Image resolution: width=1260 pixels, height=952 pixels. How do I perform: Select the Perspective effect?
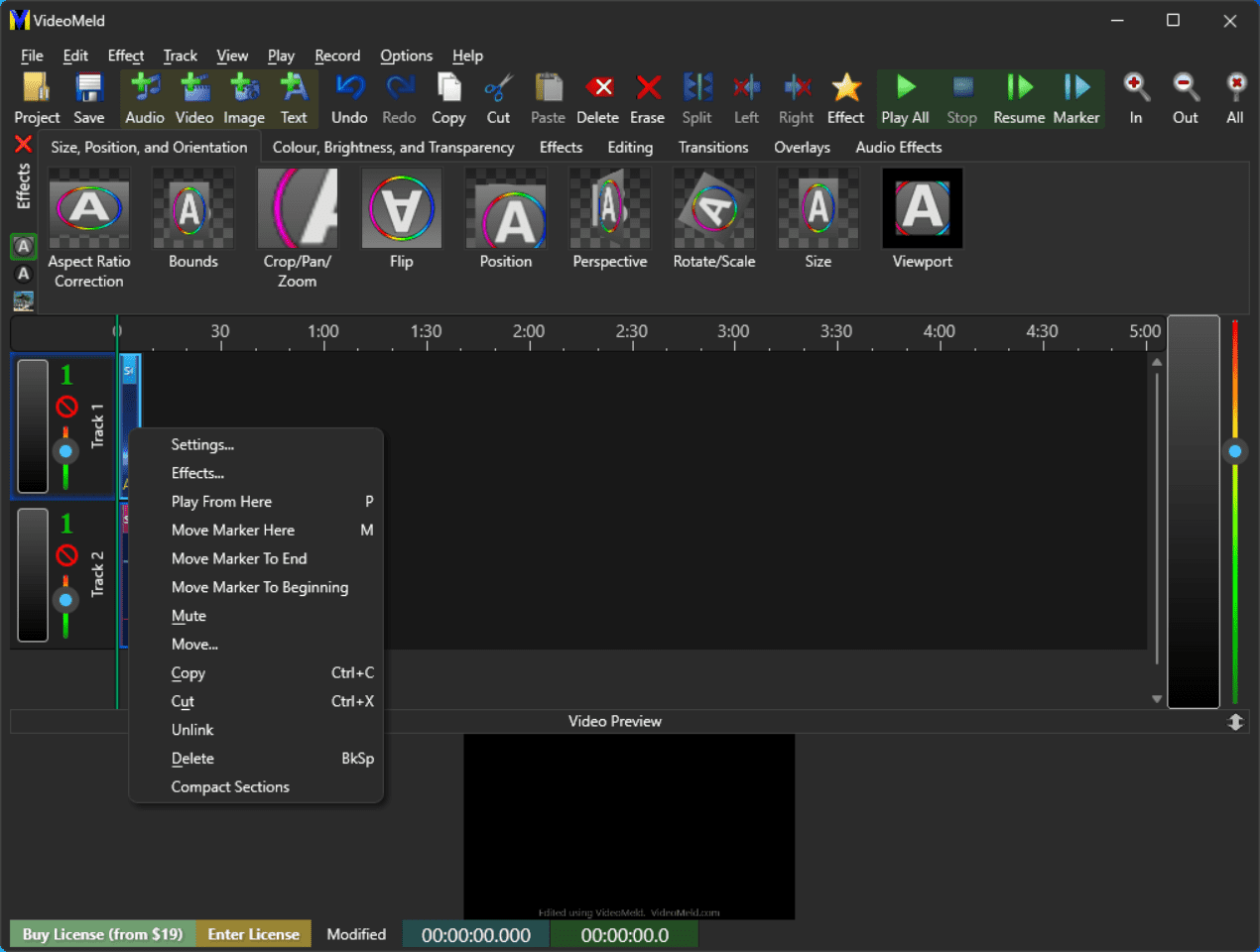pyautogui.click(x=610, y=220)
